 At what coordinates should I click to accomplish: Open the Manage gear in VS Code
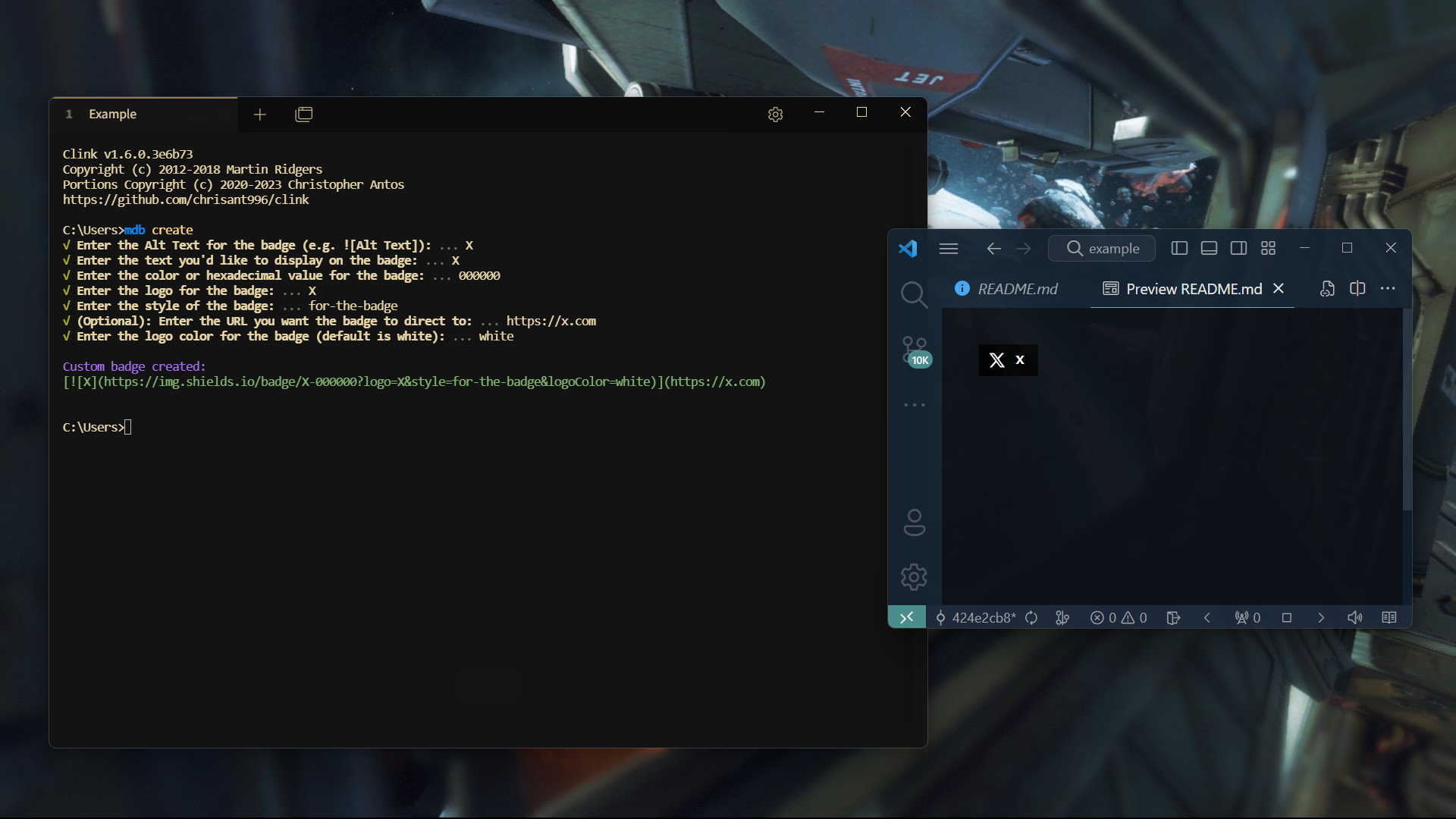(x=914, y=577)
